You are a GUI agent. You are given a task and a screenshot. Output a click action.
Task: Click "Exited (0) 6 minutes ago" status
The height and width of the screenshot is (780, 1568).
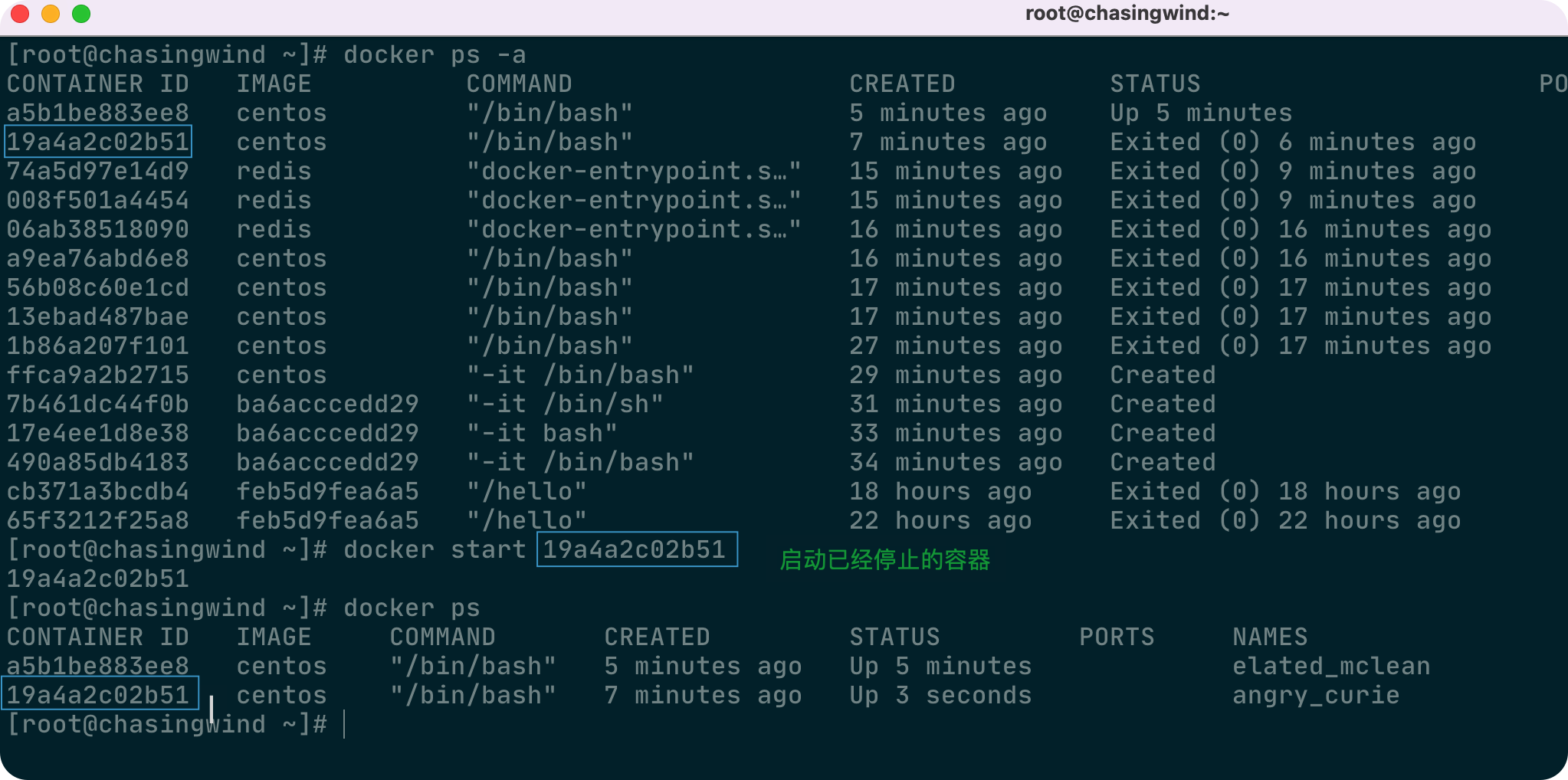[x=1293, y=142]
